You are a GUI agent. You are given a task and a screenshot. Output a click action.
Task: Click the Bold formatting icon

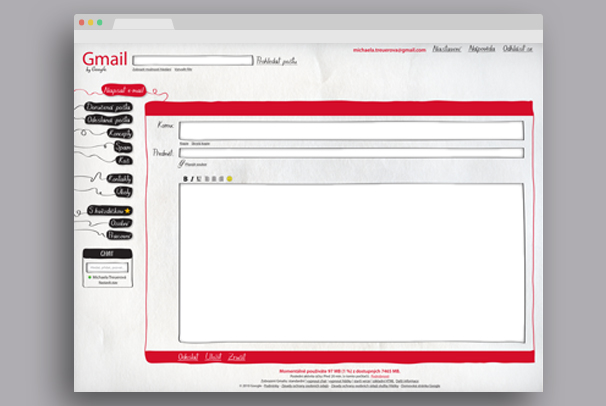point(185,179)
